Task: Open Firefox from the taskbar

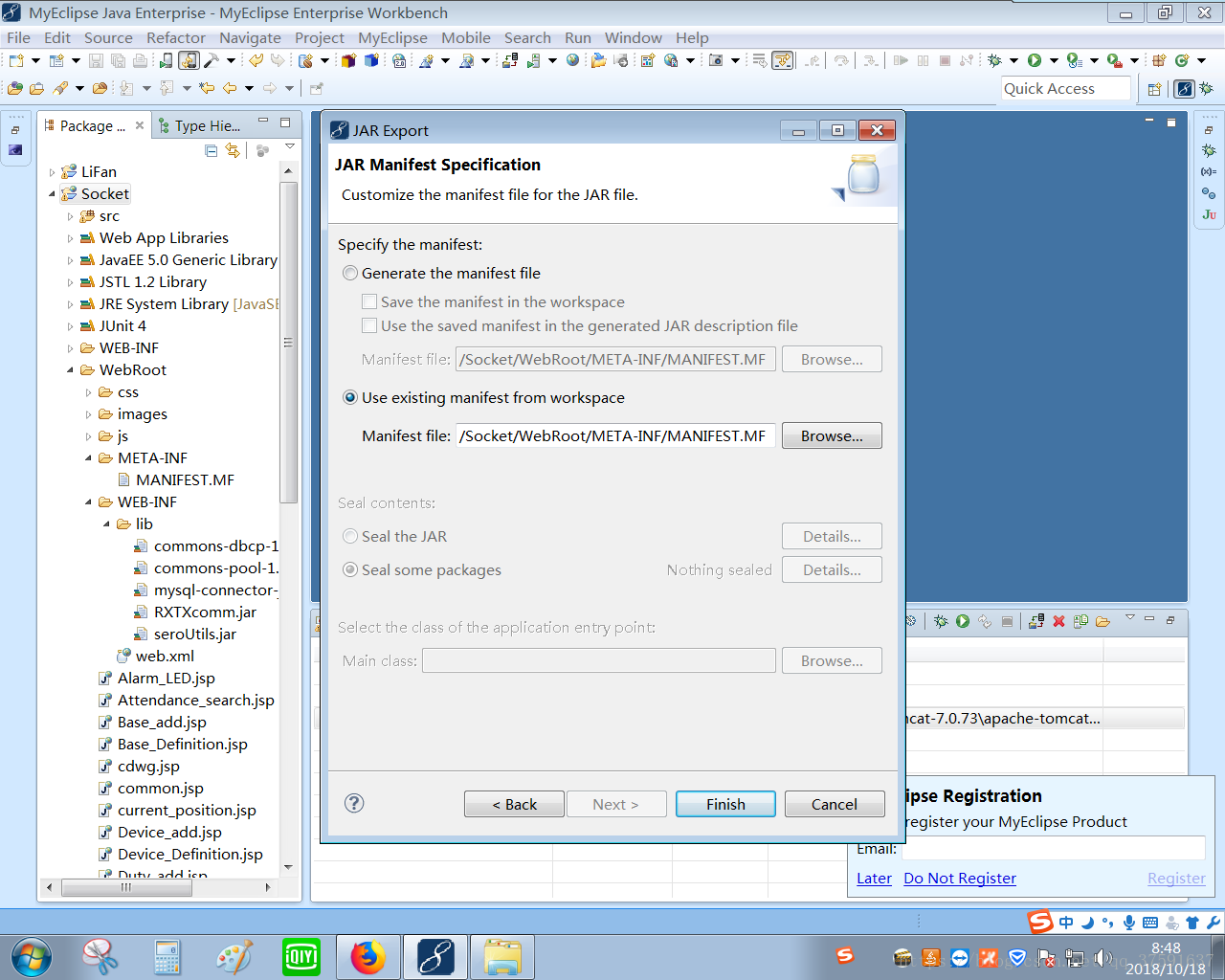Action: (x=367, y=957)
